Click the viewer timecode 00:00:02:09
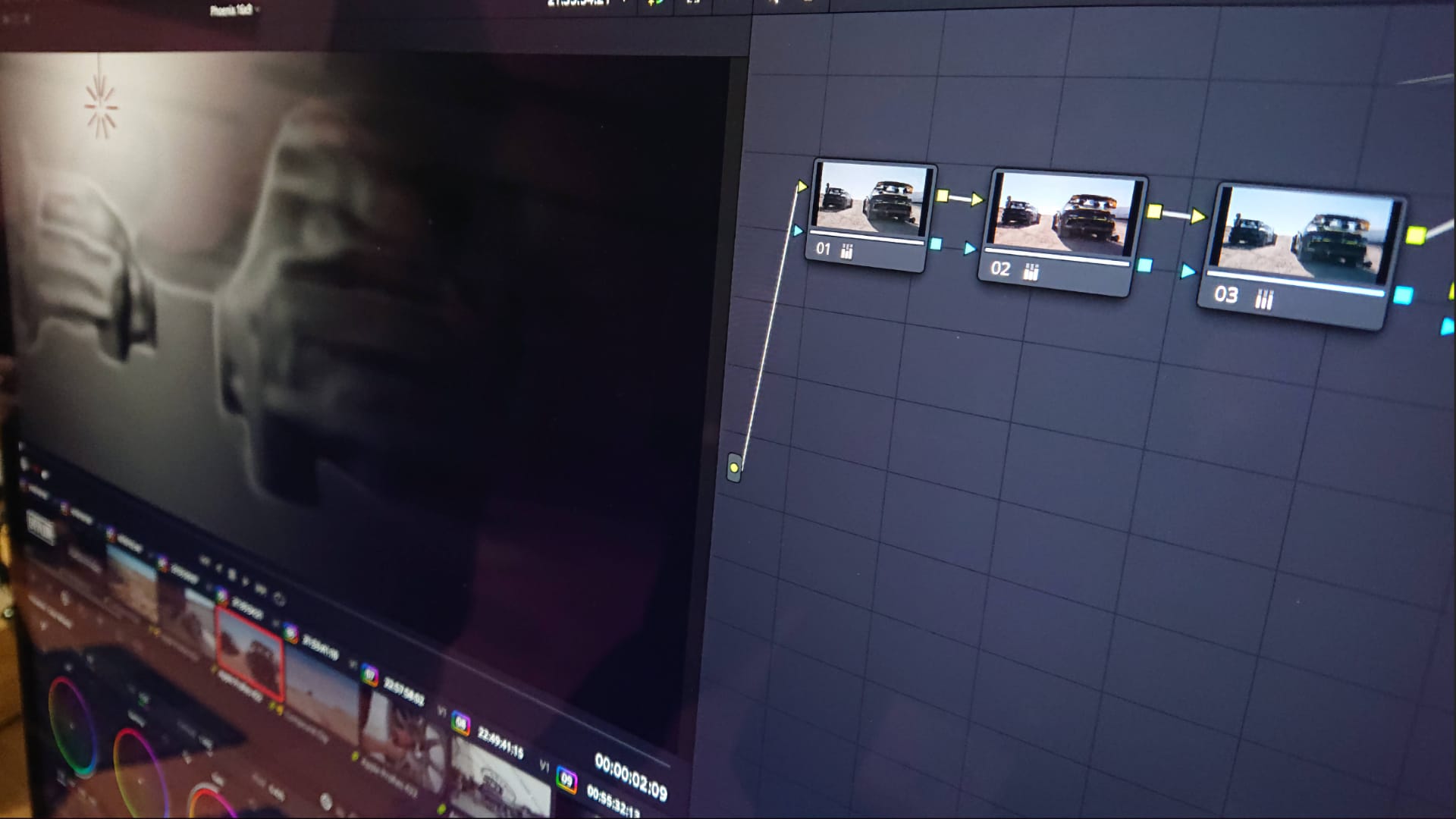Image resolution: width=1456 pixels, height=819 pixels. click(631, 777)
